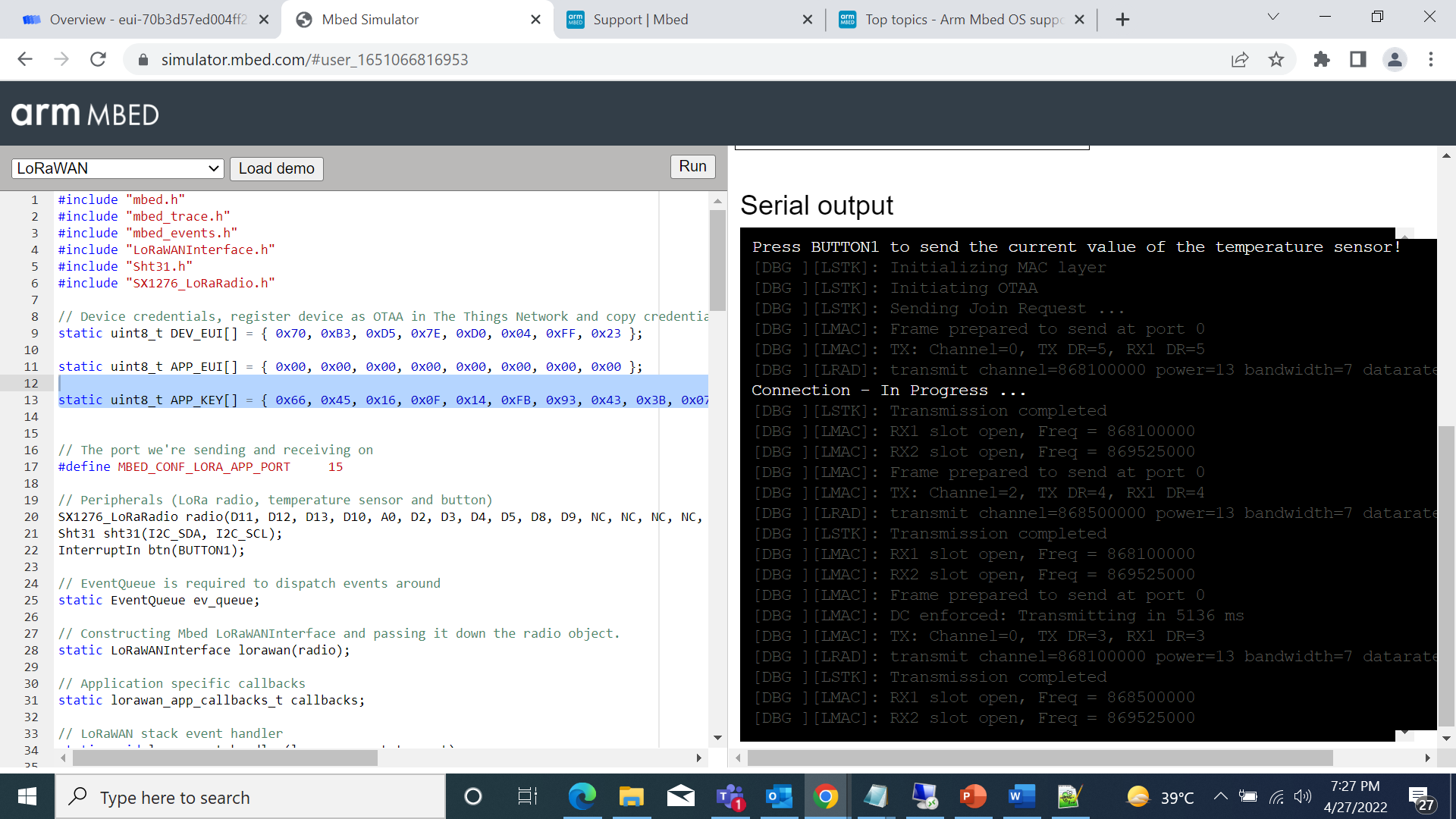
Task: Open Task View from the taskbar
Action: (x=527, y=797)
